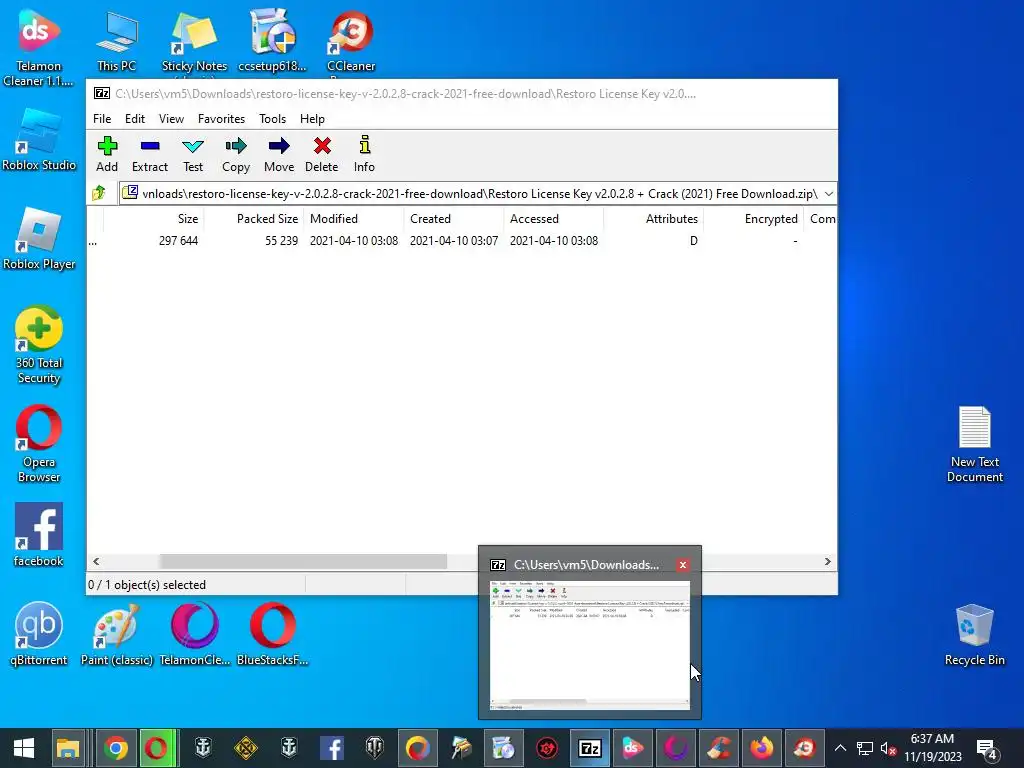The width and height of the screenshot is (1024, 768).
Task: Select the This PC desktop icon
Action: [116, 40]
